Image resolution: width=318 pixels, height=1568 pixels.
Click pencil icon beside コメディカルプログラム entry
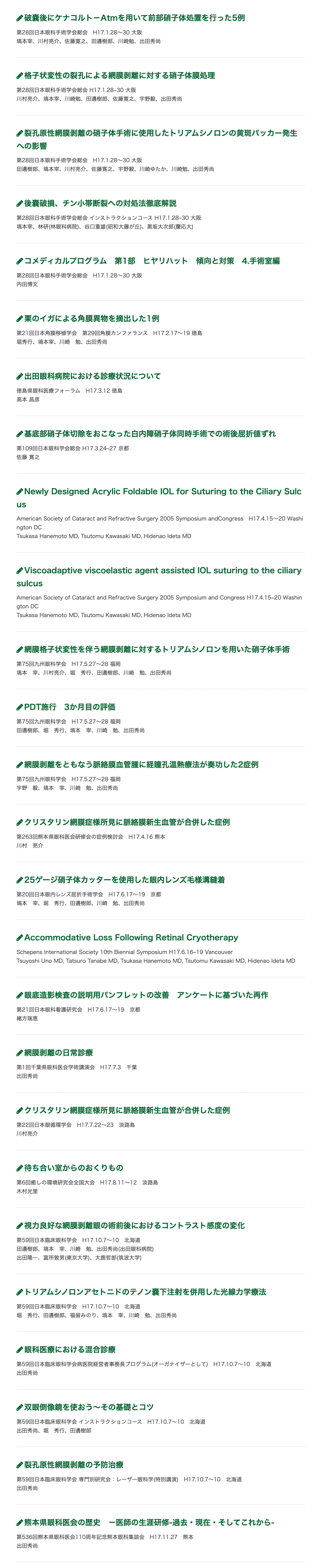tap(19, 261)
